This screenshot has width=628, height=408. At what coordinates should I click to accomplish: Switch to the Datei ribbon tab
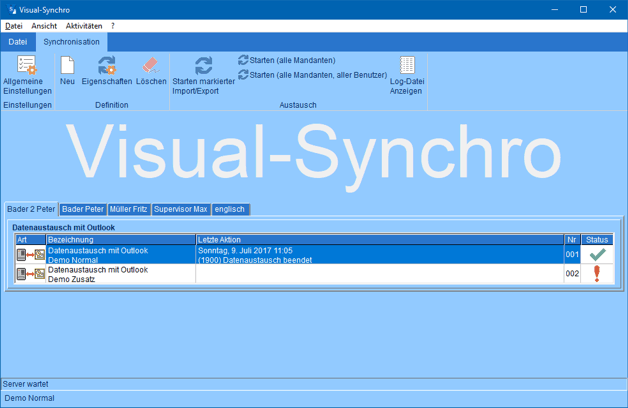click(x=18, y=42)
